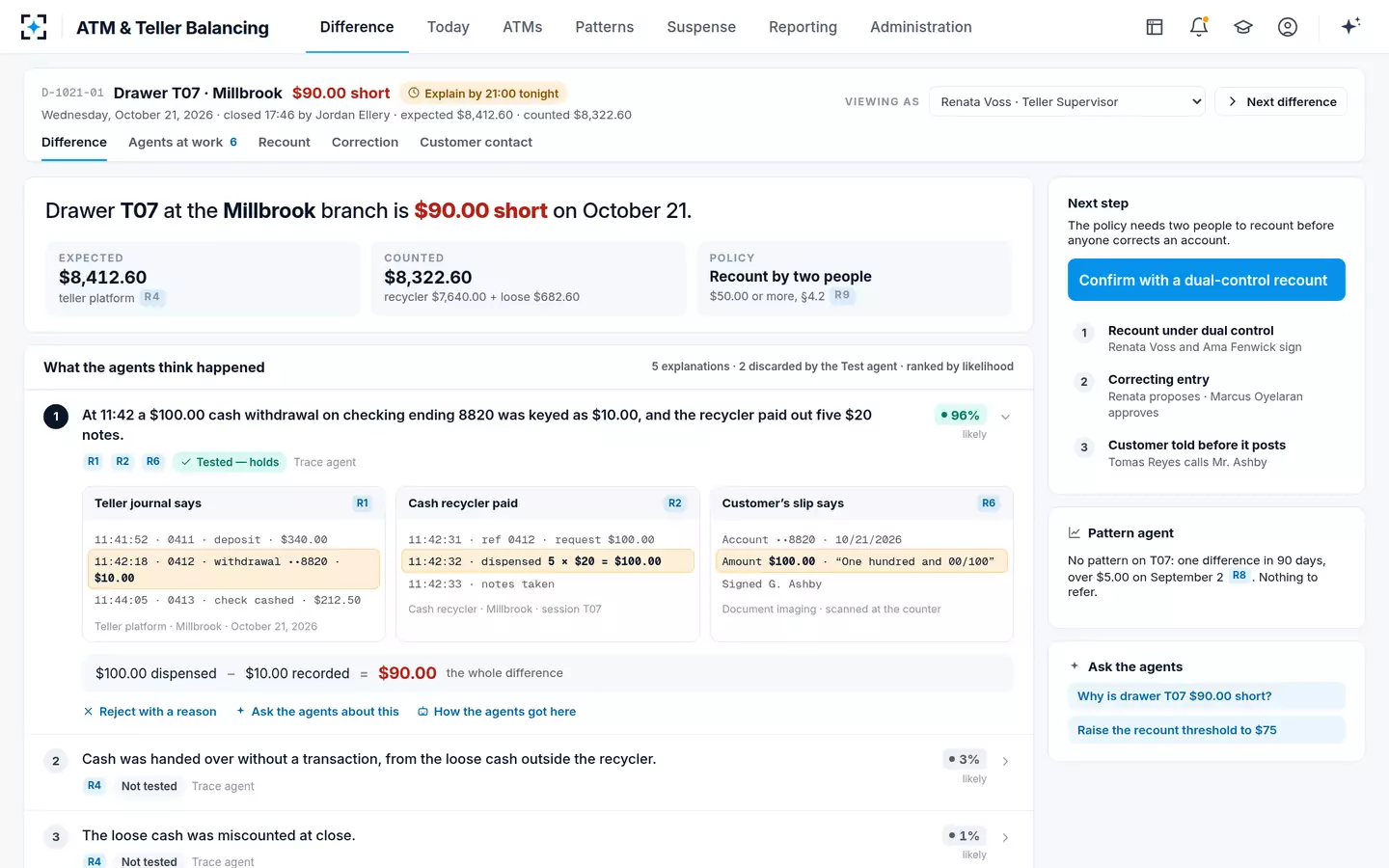Click the highlighted dispensed 5 × $20 row
This screenshot has width=1389, height=868.
(547, 561)
